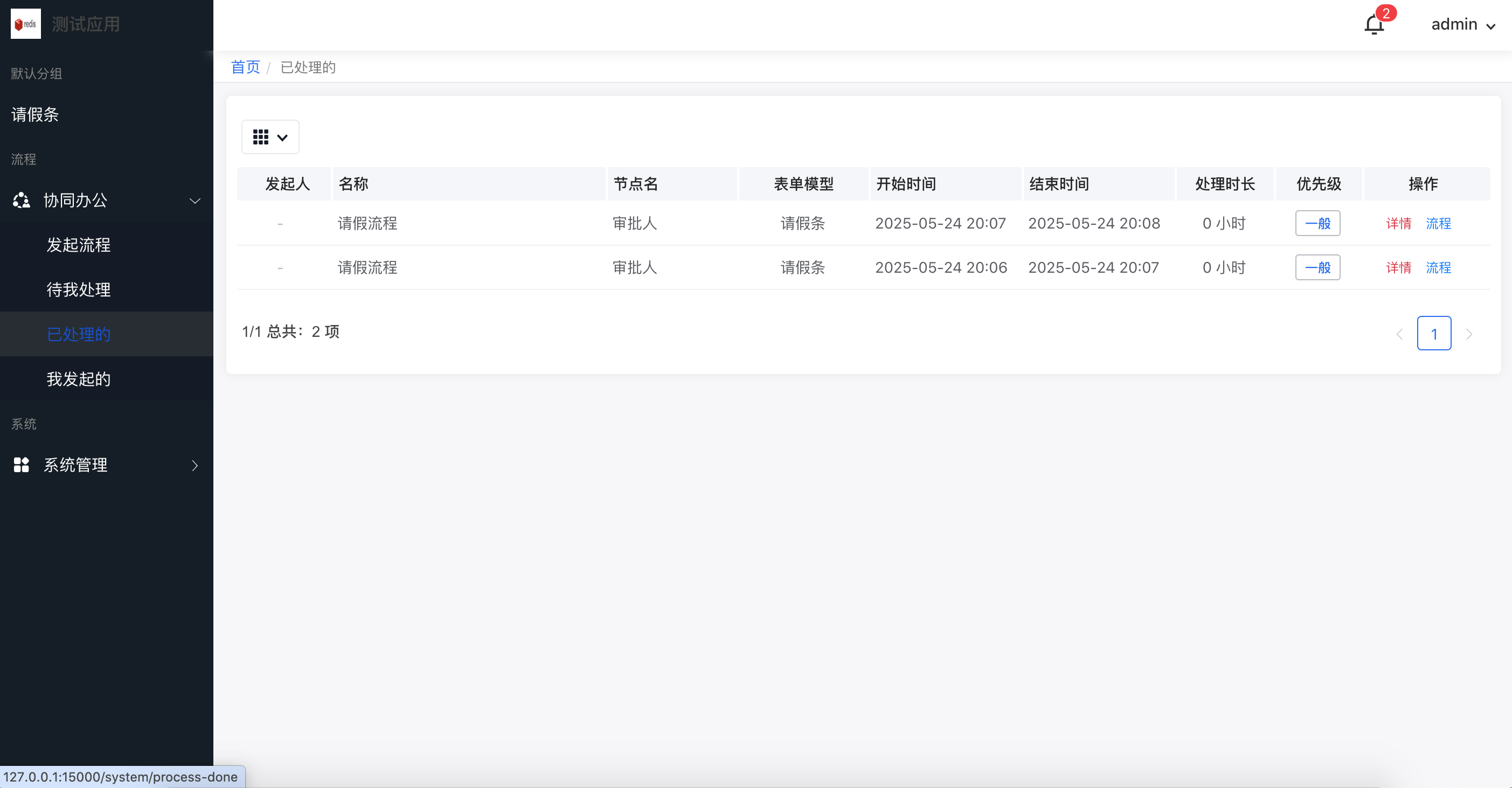Select 我发起的 sidebar item
This screenshot has width=1512, height=788.
(79, 379)
